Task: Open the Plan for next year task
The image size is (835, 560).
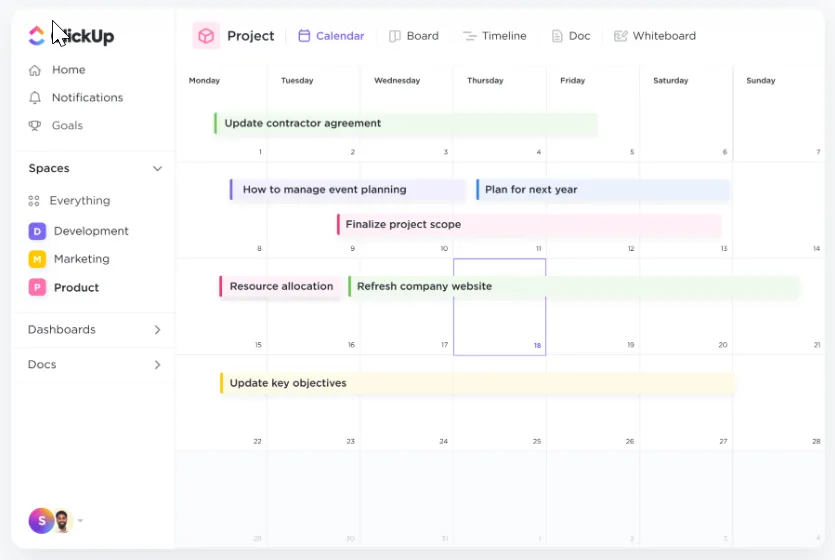Action: 603,190
